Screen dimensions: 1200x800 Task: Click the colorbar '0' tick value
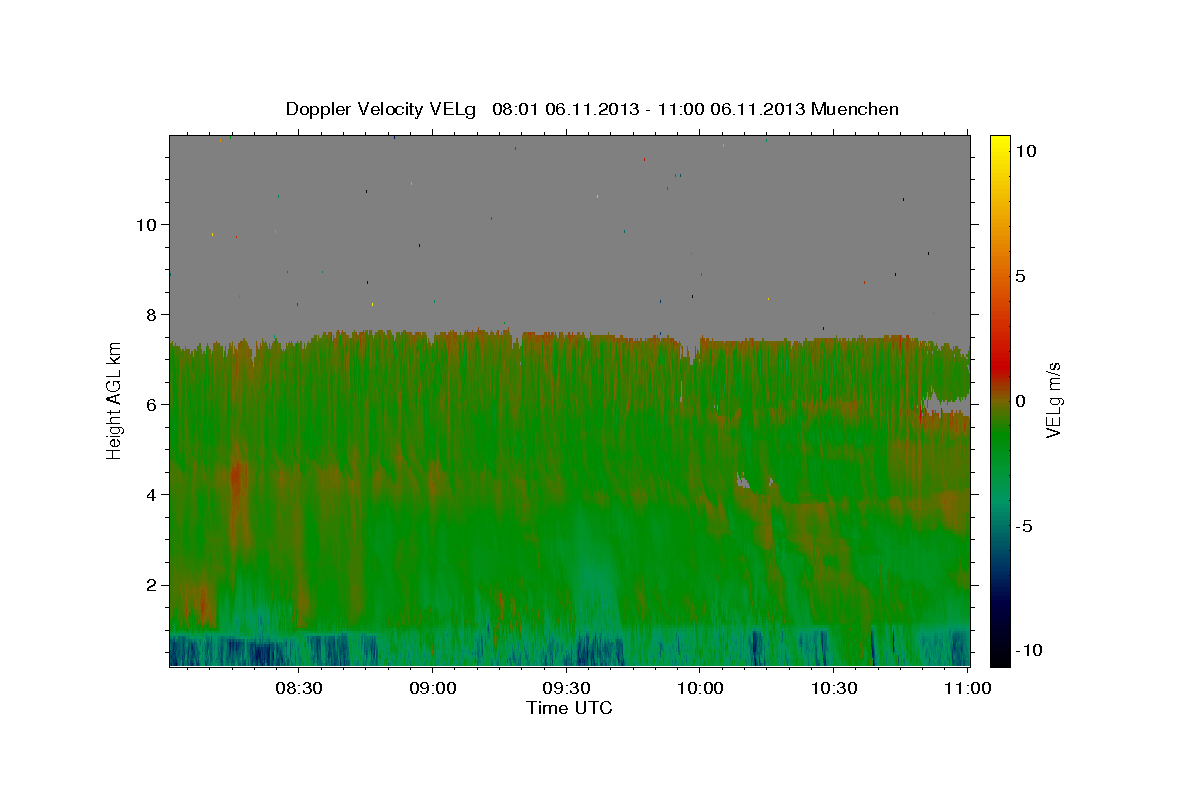pos(1020,401)
